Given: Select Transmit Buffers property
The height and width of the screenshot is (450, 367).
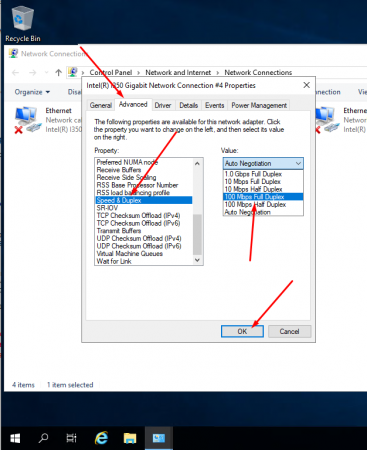Looking at the screenshot, I should (144, 231).
